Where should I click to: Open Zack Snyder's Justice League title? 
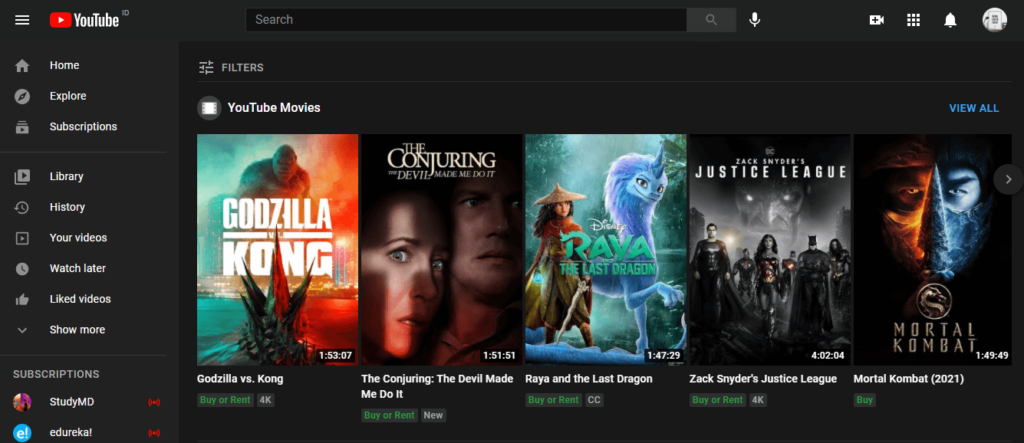click(763, 379)
